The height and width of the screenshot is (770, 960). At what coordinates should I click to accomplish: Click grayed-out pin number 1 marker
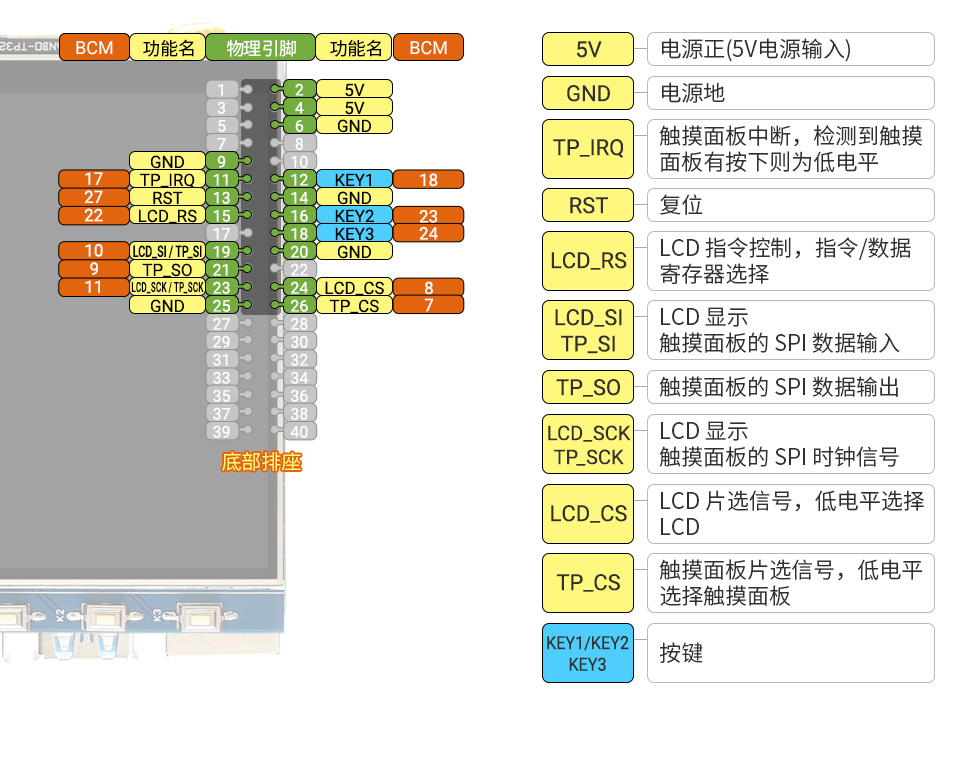221,90
